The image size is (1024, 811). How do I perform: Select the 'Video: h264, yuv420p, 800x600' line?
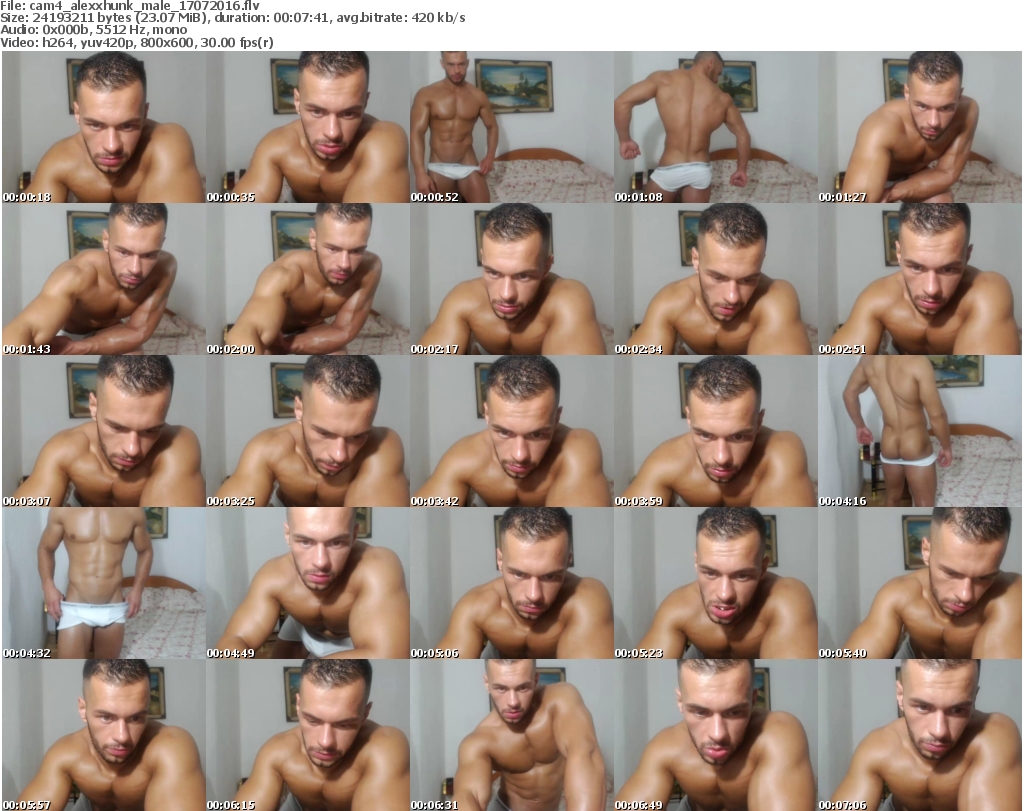136,42
